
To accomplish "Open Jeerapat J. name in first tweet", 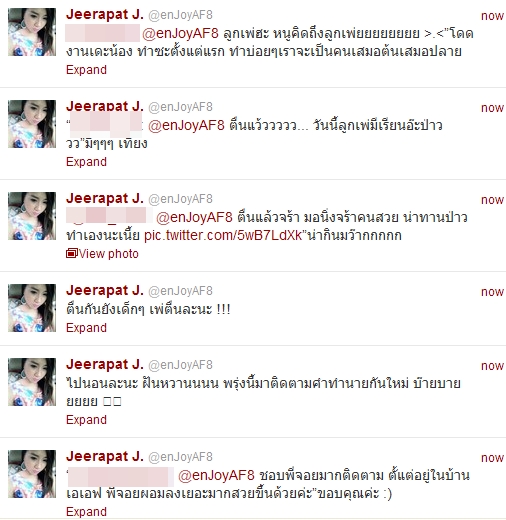I will click(x=105, y=15).
